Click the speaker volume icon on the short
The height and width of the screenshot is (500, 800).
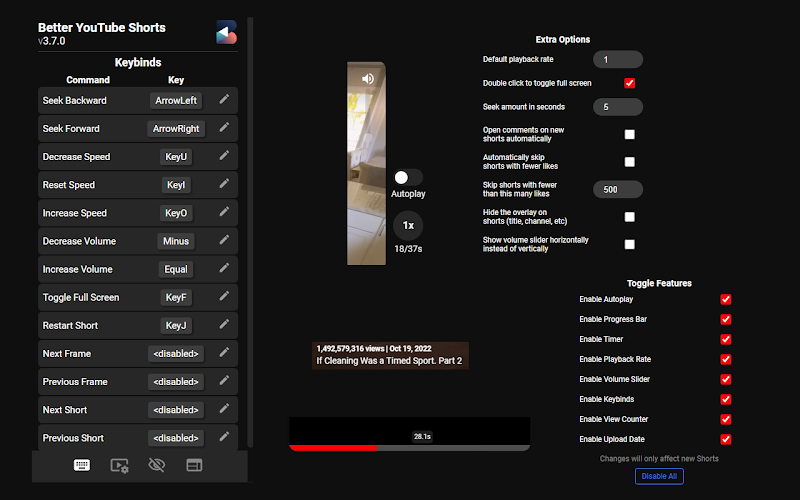(x=367, y=79)
